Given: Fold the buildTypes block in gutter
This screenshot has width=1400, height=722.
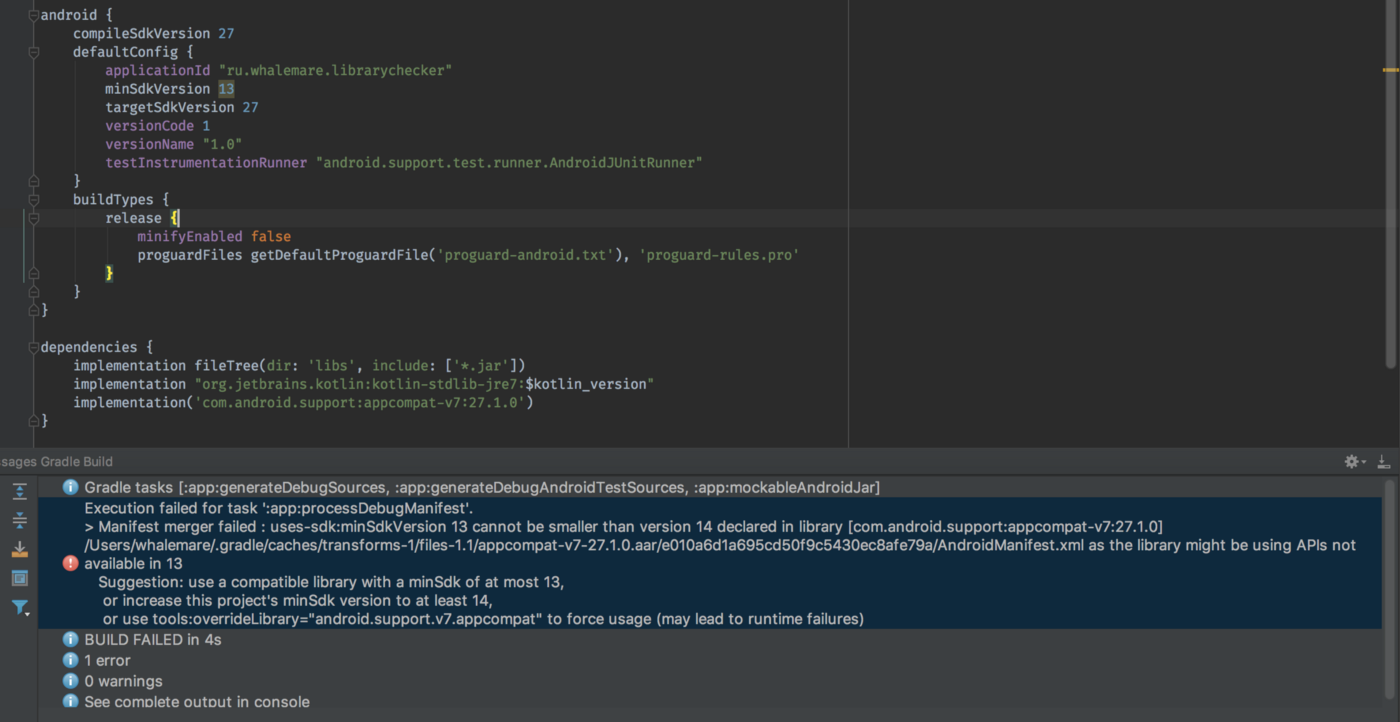Looking at the screenshot, I should [33, 200].
